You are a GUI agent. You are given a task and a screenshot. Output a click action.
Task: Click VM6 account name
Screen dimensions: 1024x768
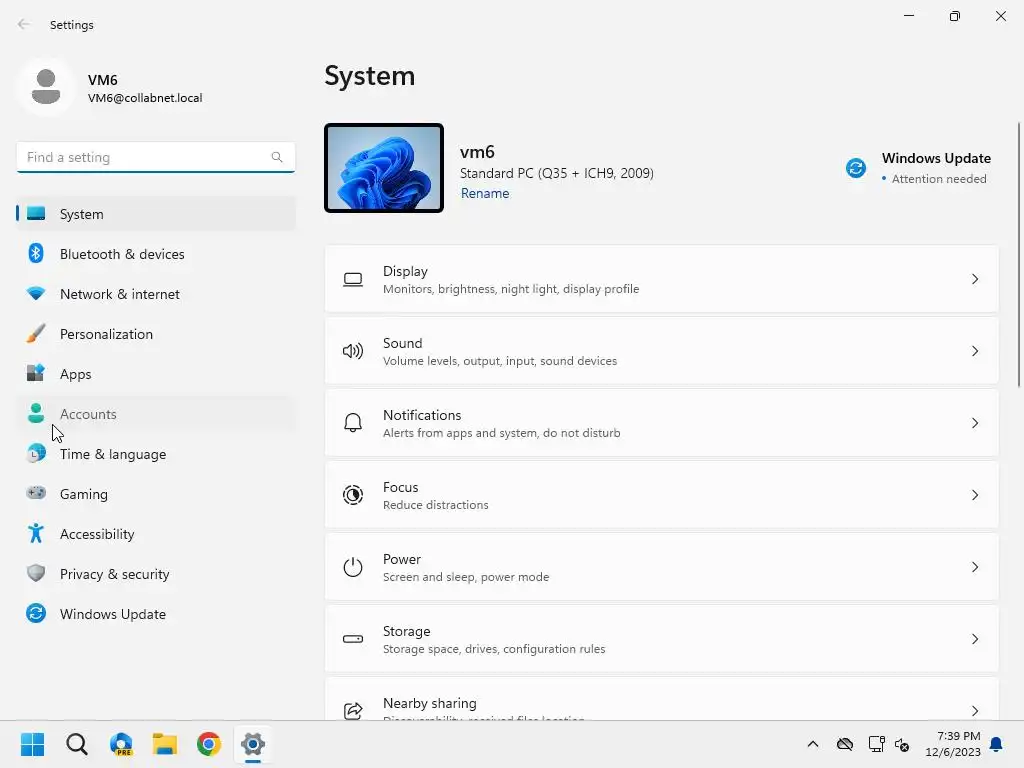(x=103, y=80)
